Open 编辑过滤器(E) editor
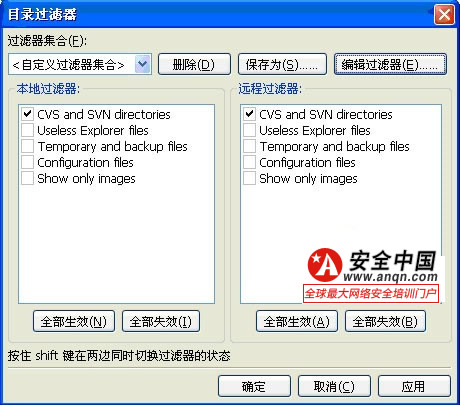The width and height of the screenshot is (460, 405). [390, 64]
